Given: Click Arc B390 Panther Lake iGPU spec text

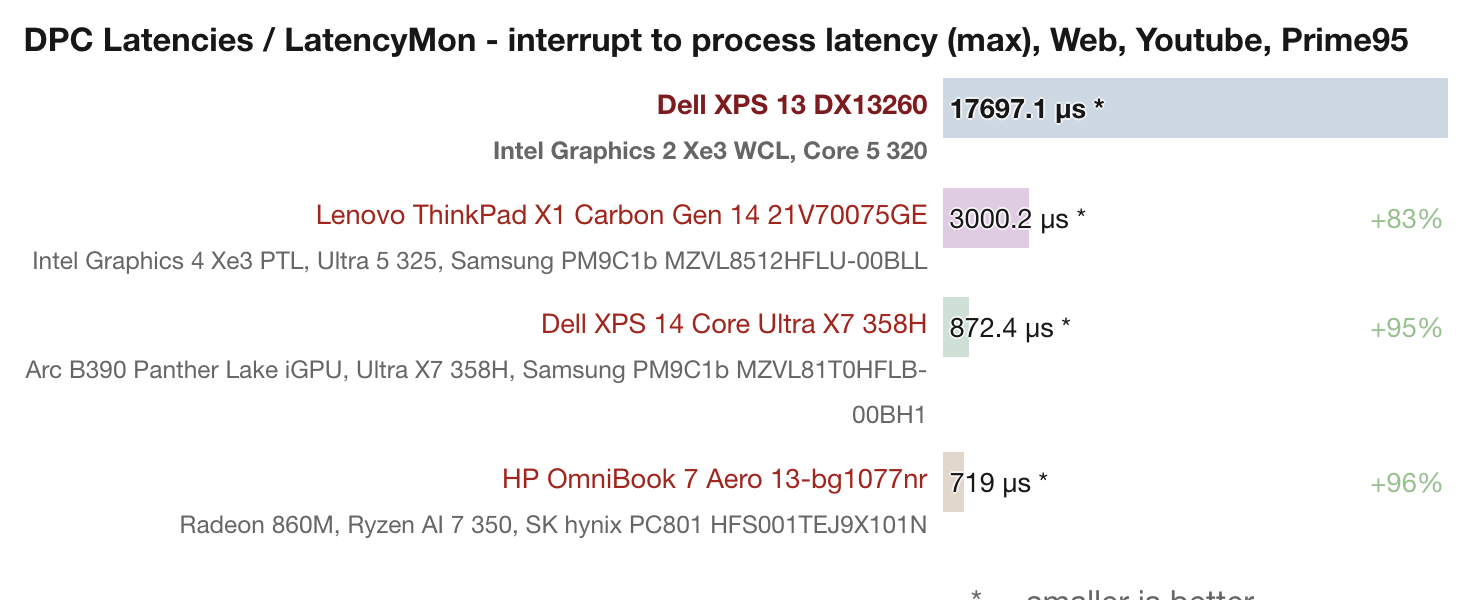Looking at the screenshot, I should 476,393.
